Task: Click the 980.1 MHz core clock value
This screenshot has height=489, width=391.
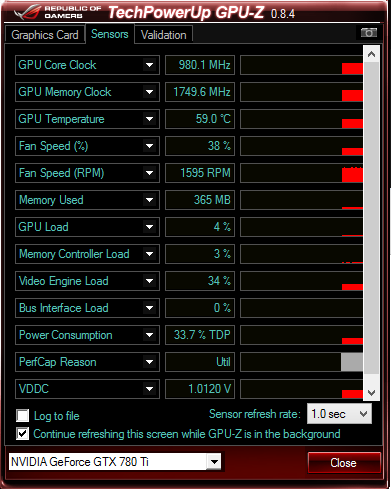Action: click(200, 65)
